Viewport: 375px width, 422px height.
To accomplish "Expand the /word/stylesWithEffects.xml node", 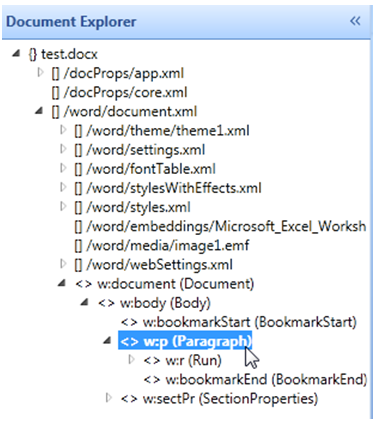I will click(63, 188).
